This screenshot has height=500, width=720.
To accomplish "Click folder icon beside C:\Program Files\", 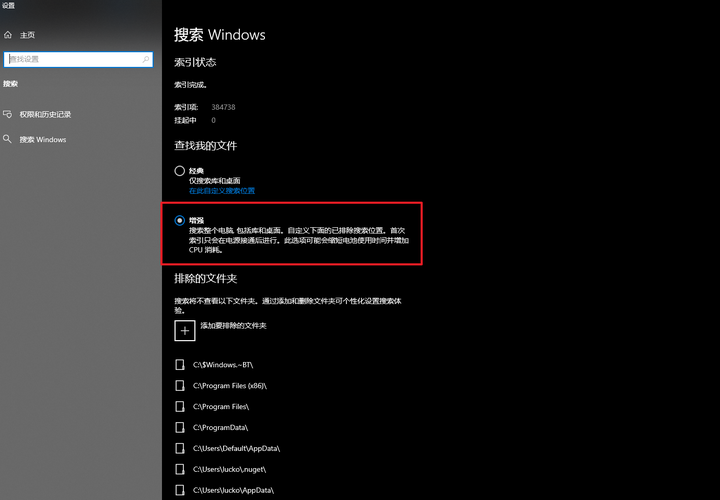I will coord(180,406).
